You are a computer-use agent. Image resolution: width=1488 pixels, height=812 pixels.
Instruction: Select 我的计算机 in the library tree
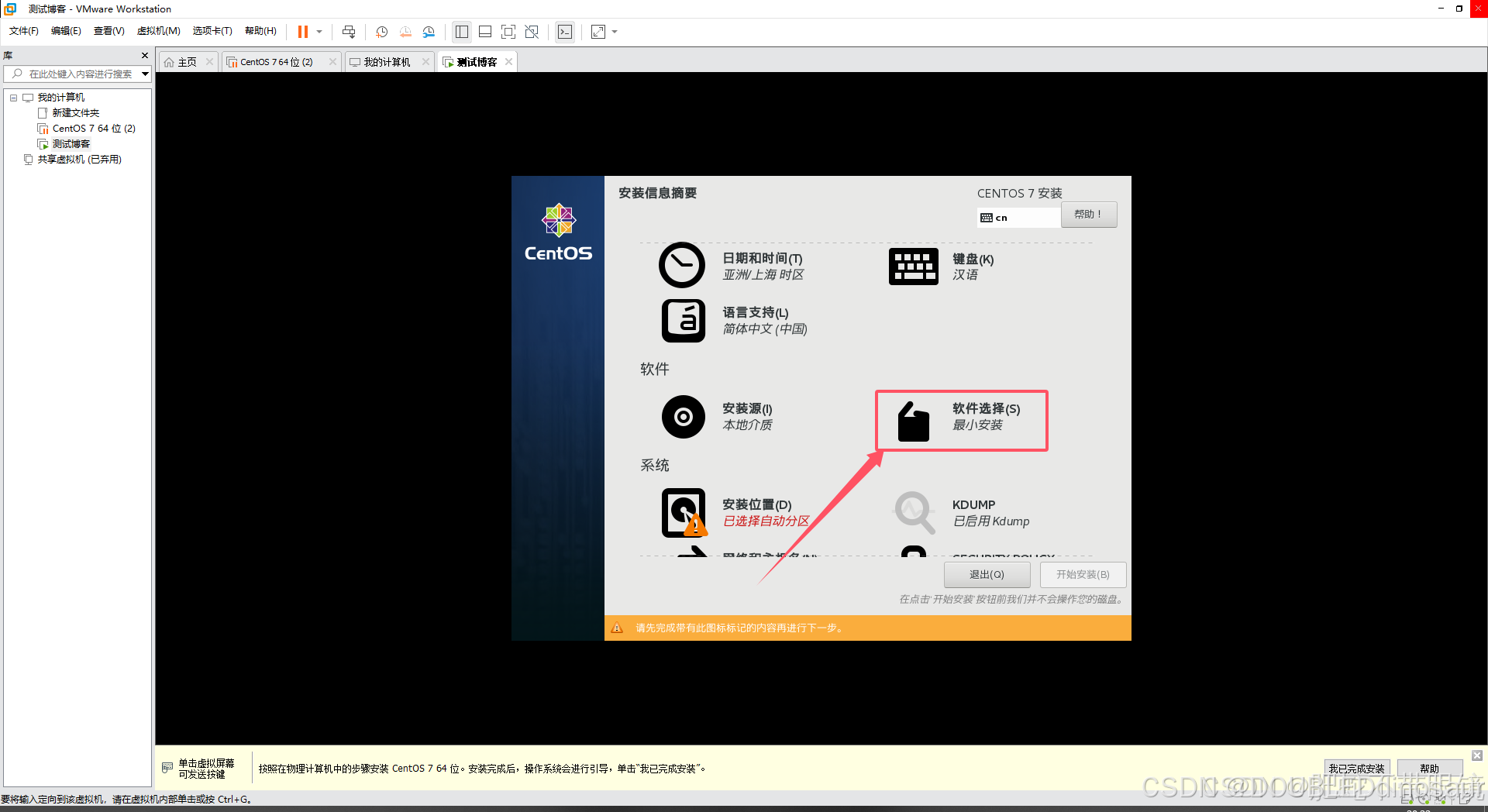tap(60, 98)
